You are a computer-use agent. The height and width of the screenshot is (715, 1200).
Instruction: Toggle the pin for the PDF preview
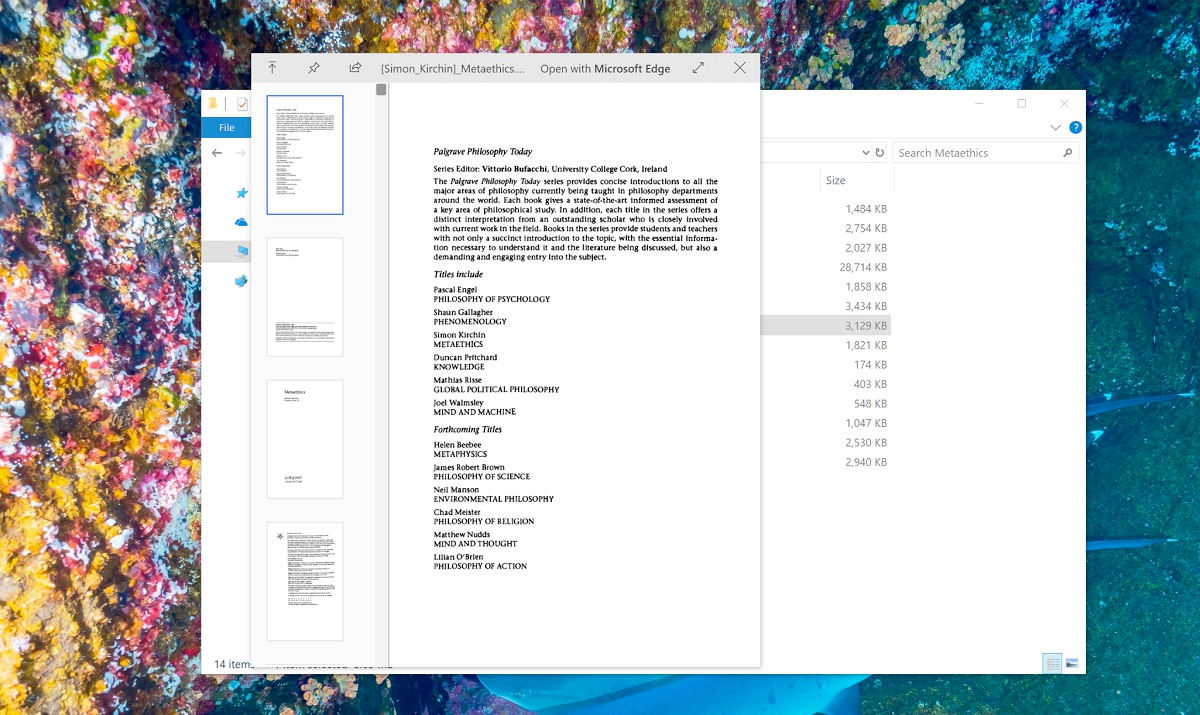pos(313,67)
